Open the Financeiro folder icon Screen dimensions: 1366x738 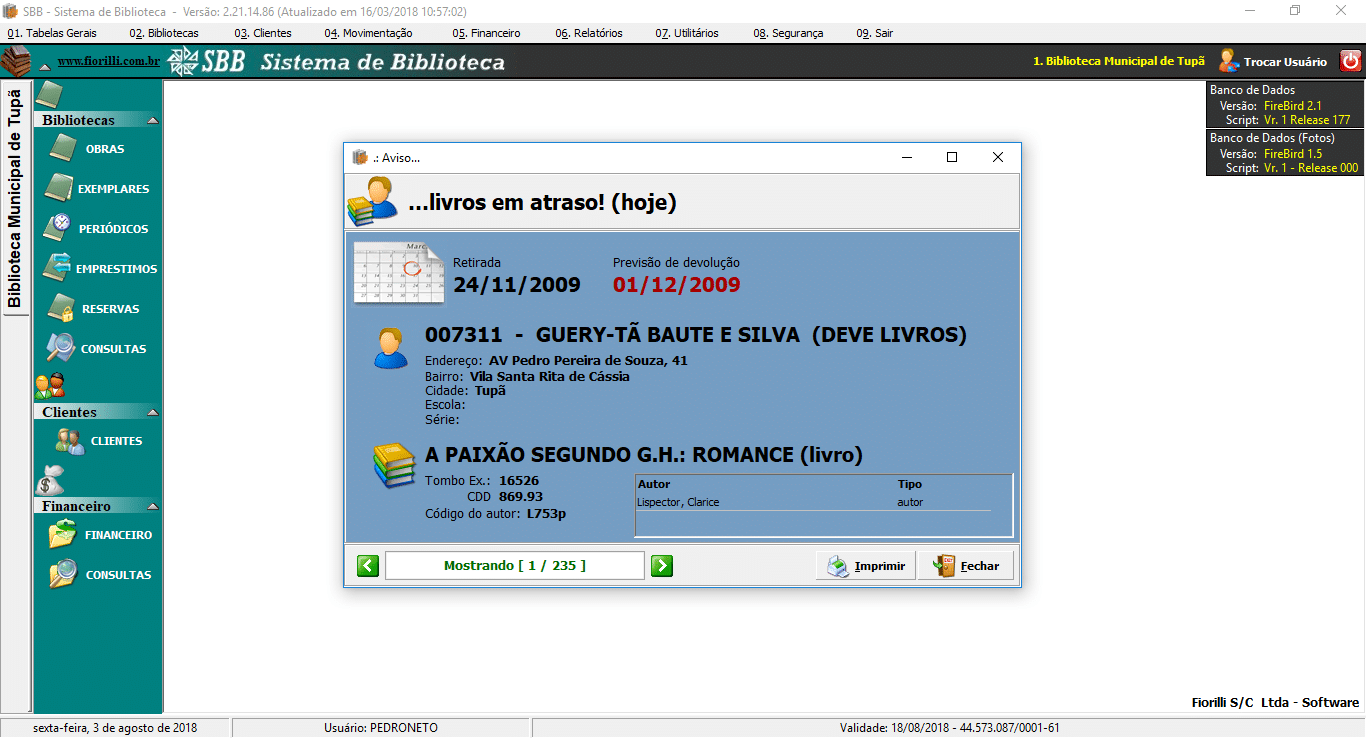pyautogui.click(x=63, y=535)
